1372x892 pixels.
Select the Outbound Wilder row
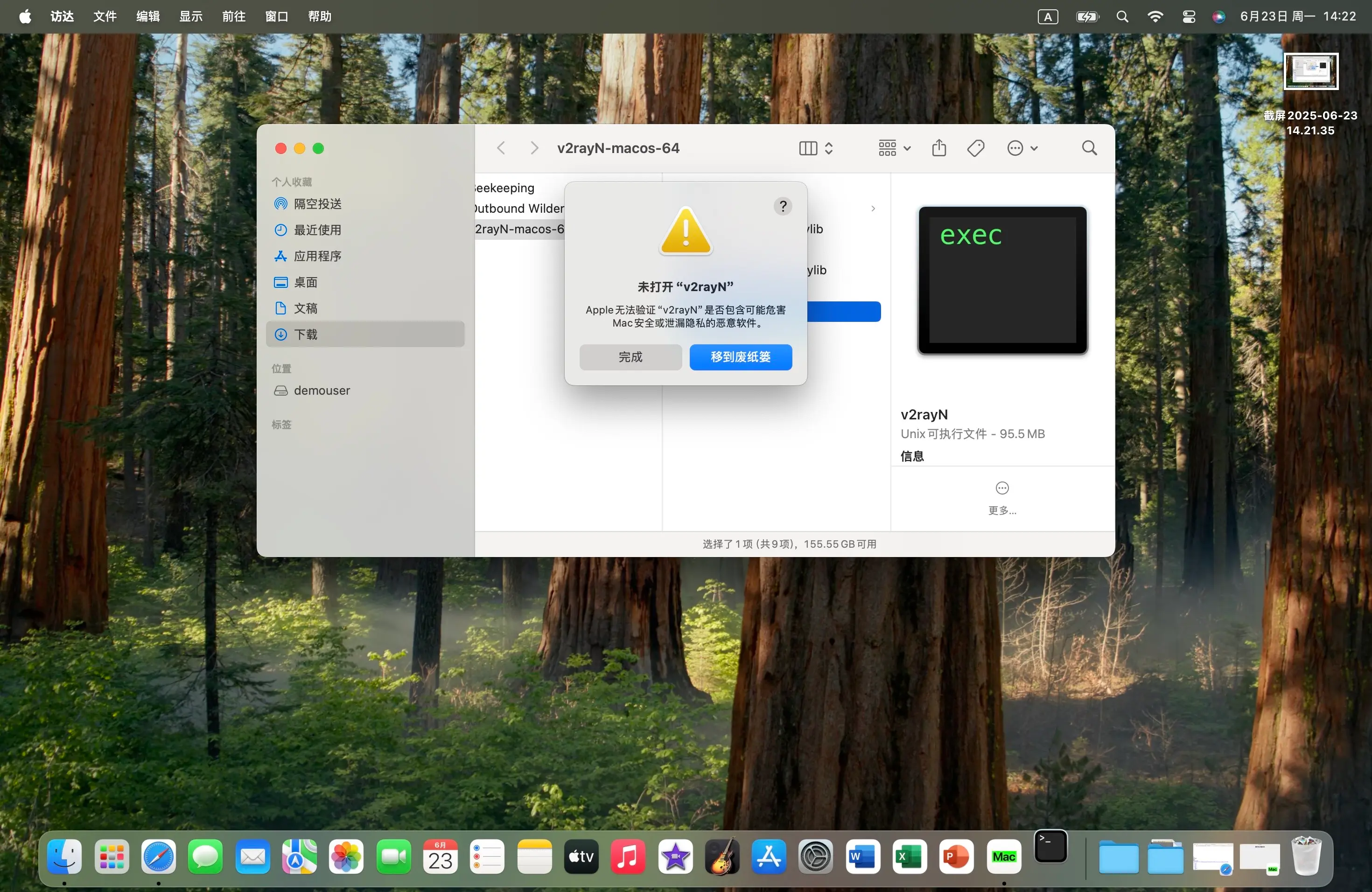pos(519,208)
